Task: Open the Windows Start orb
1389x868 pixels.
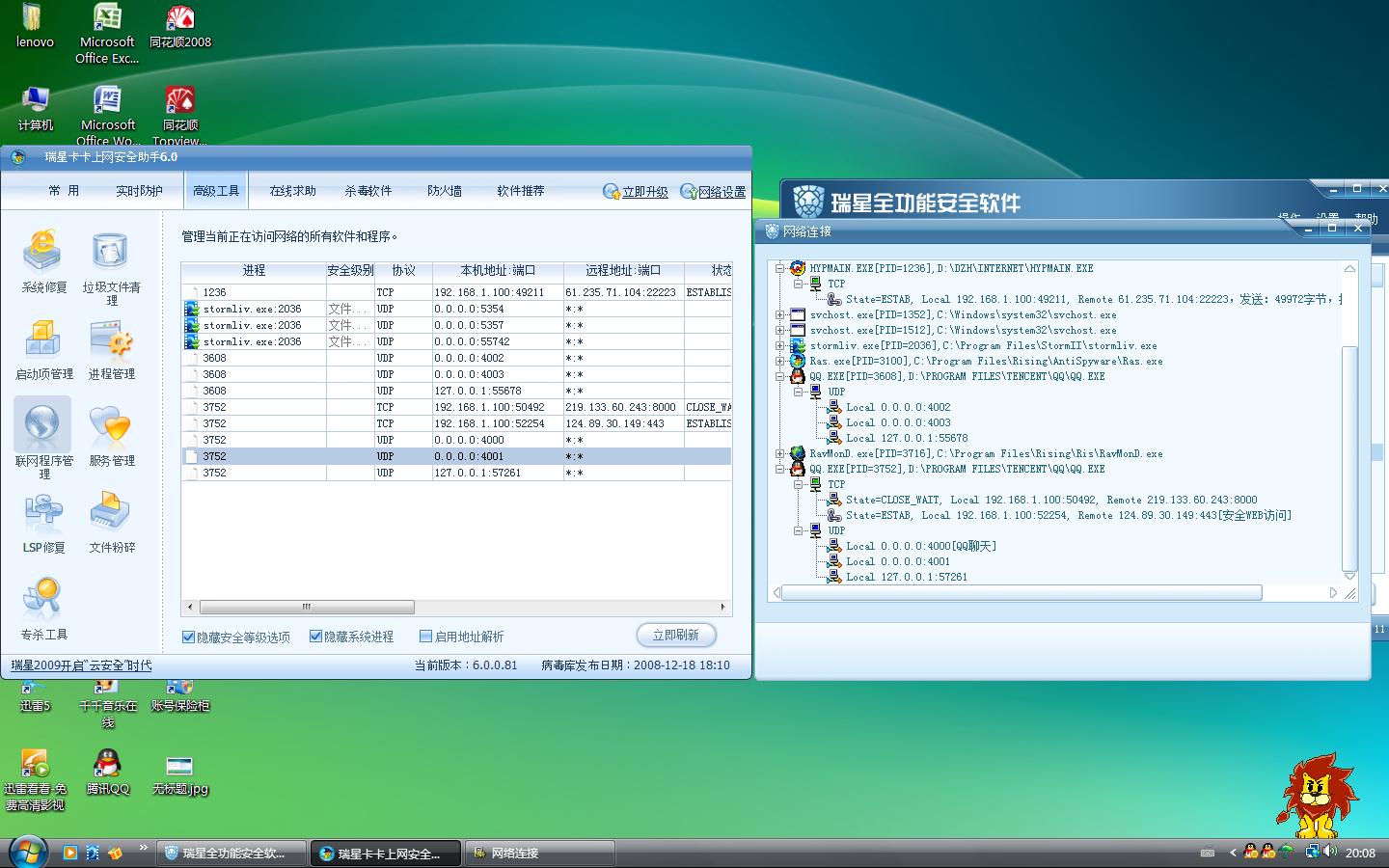Action: 28,853
